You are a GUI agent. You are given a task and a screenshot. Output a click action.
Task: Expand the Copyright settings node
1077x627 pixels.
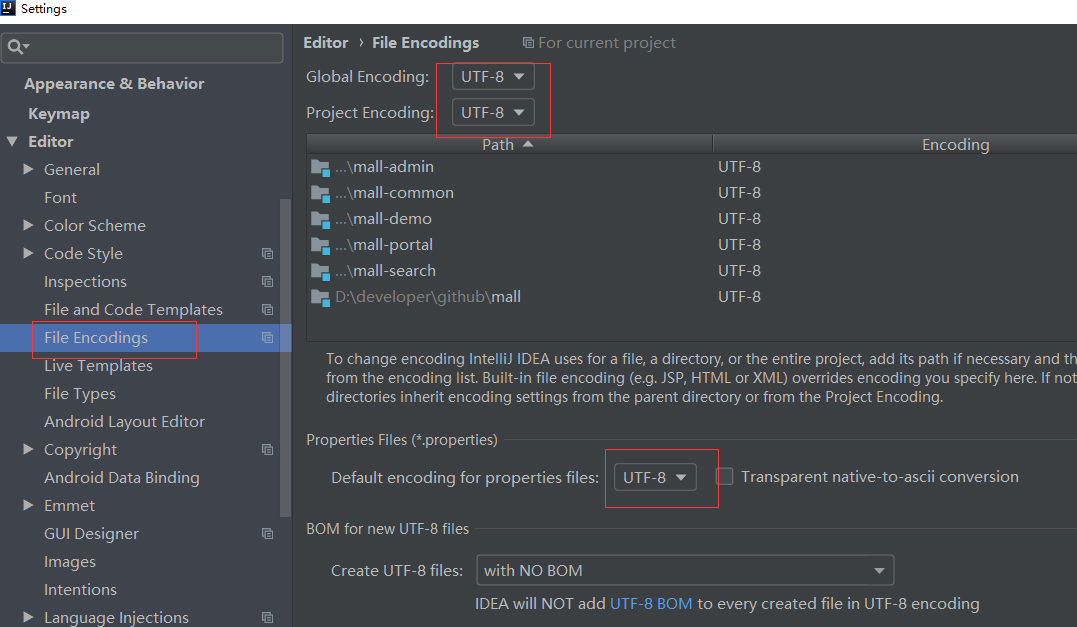tap(29, 450)
